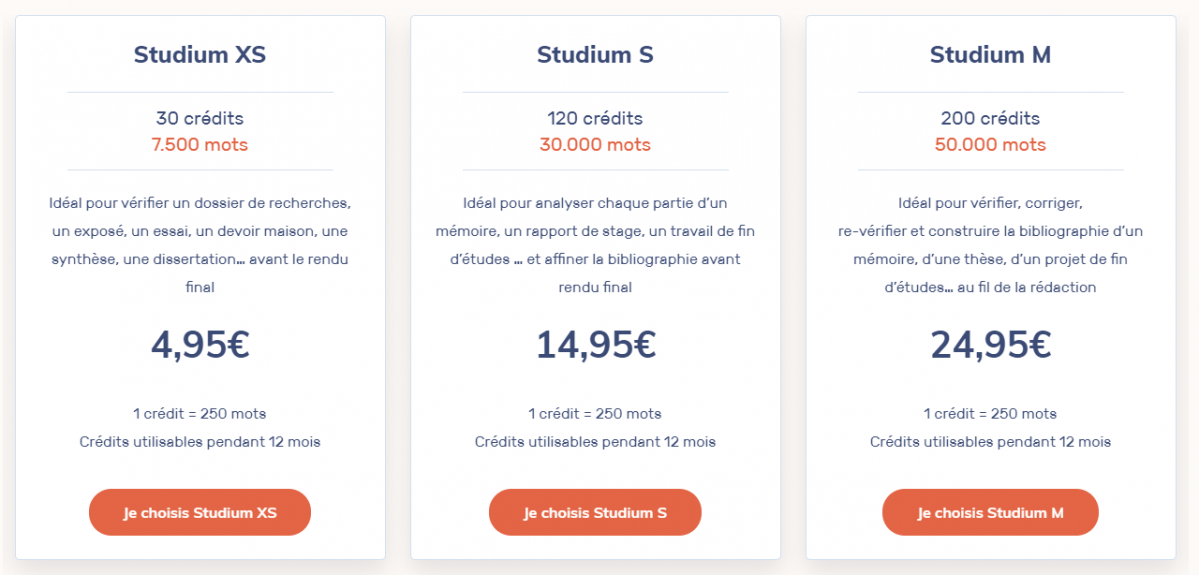Click '1 crédit = 250 mots' under Studium XS
1199x575 pixels.
(x=200, y=413)
